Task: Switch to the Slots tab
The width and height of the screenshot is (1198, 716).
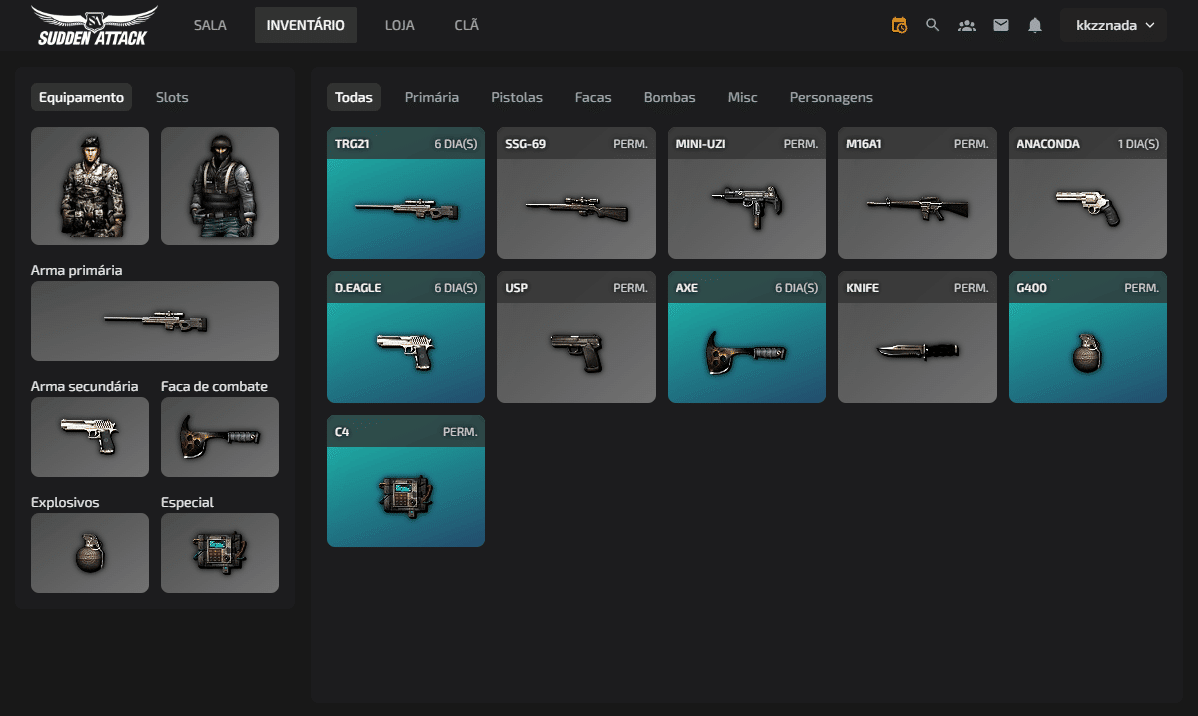Action: (x=172, y=97)
